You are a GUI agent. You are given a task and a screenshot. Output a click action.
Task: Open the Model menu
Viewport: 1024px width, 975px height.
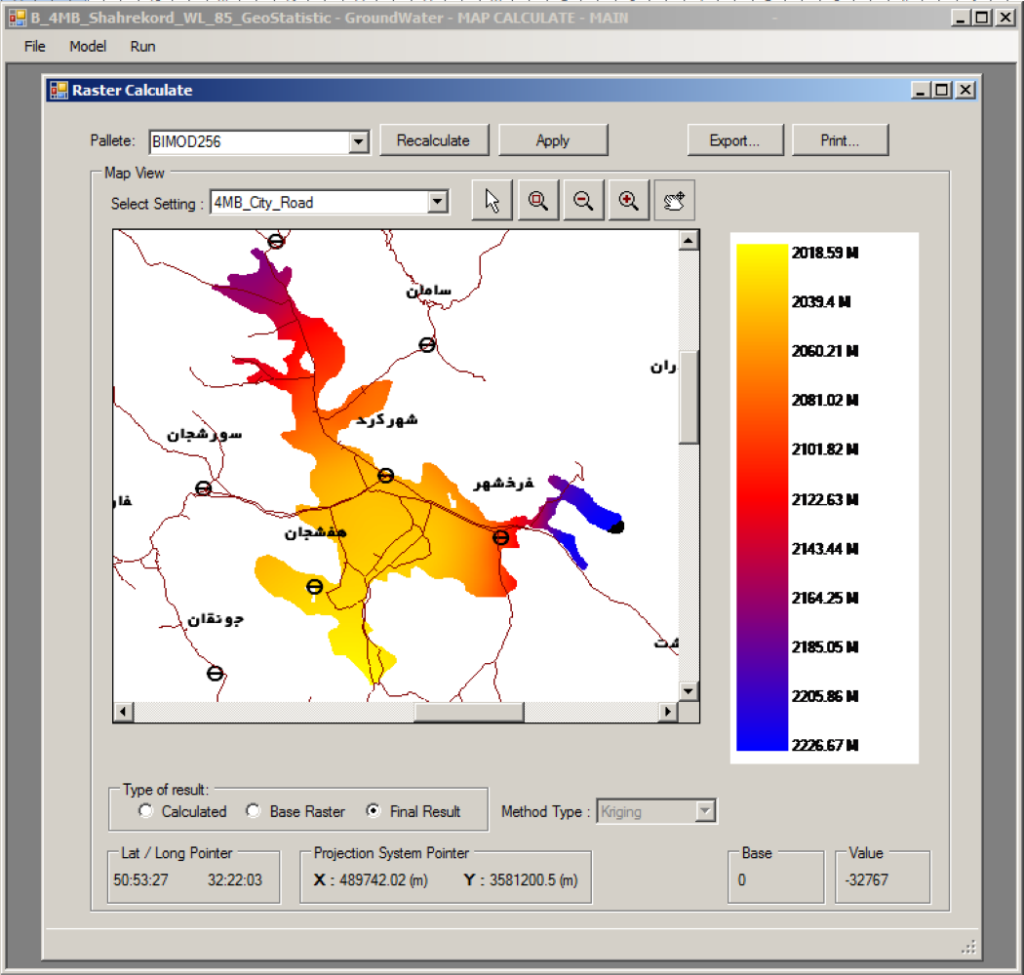point(88,46)
